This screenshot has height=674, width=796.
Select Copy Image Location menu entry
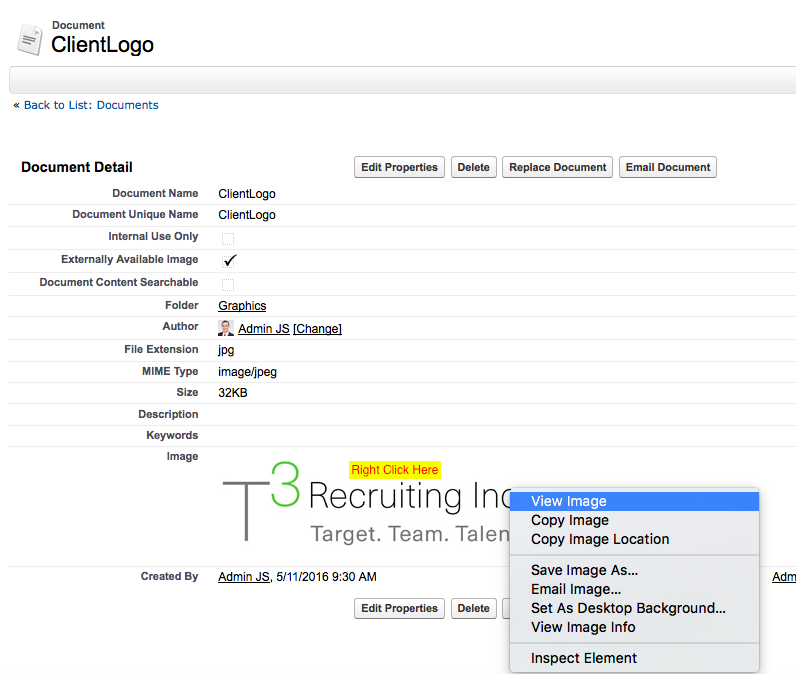[x=634, y=539]
